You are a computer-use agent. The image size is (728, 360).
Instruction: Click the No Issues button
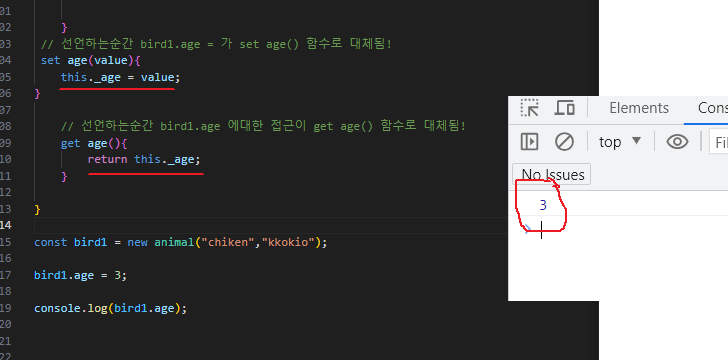552,174
